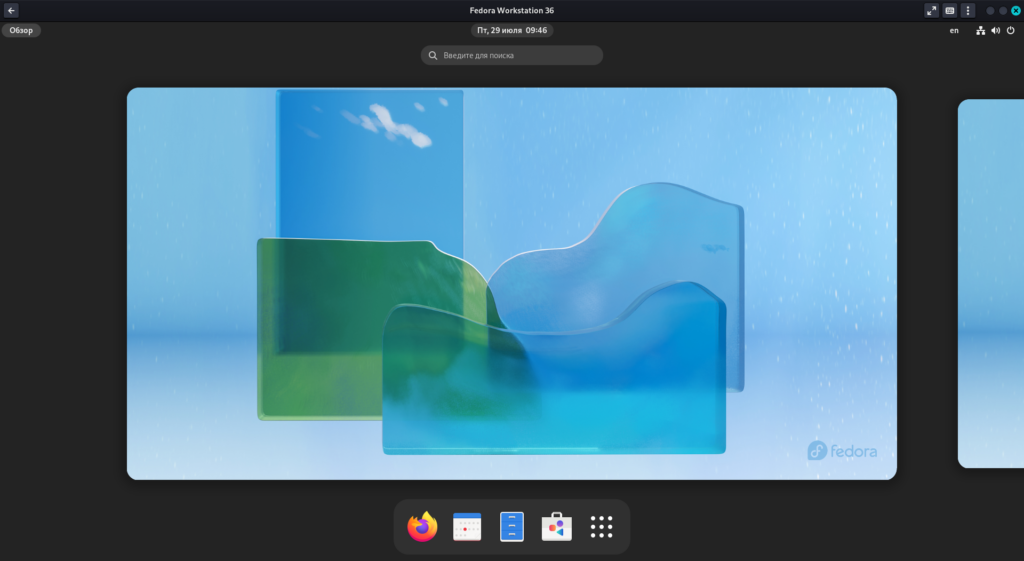Open the three-dot menu in the header
Viewport: 1024px width, 561px height.
point(968,10)
